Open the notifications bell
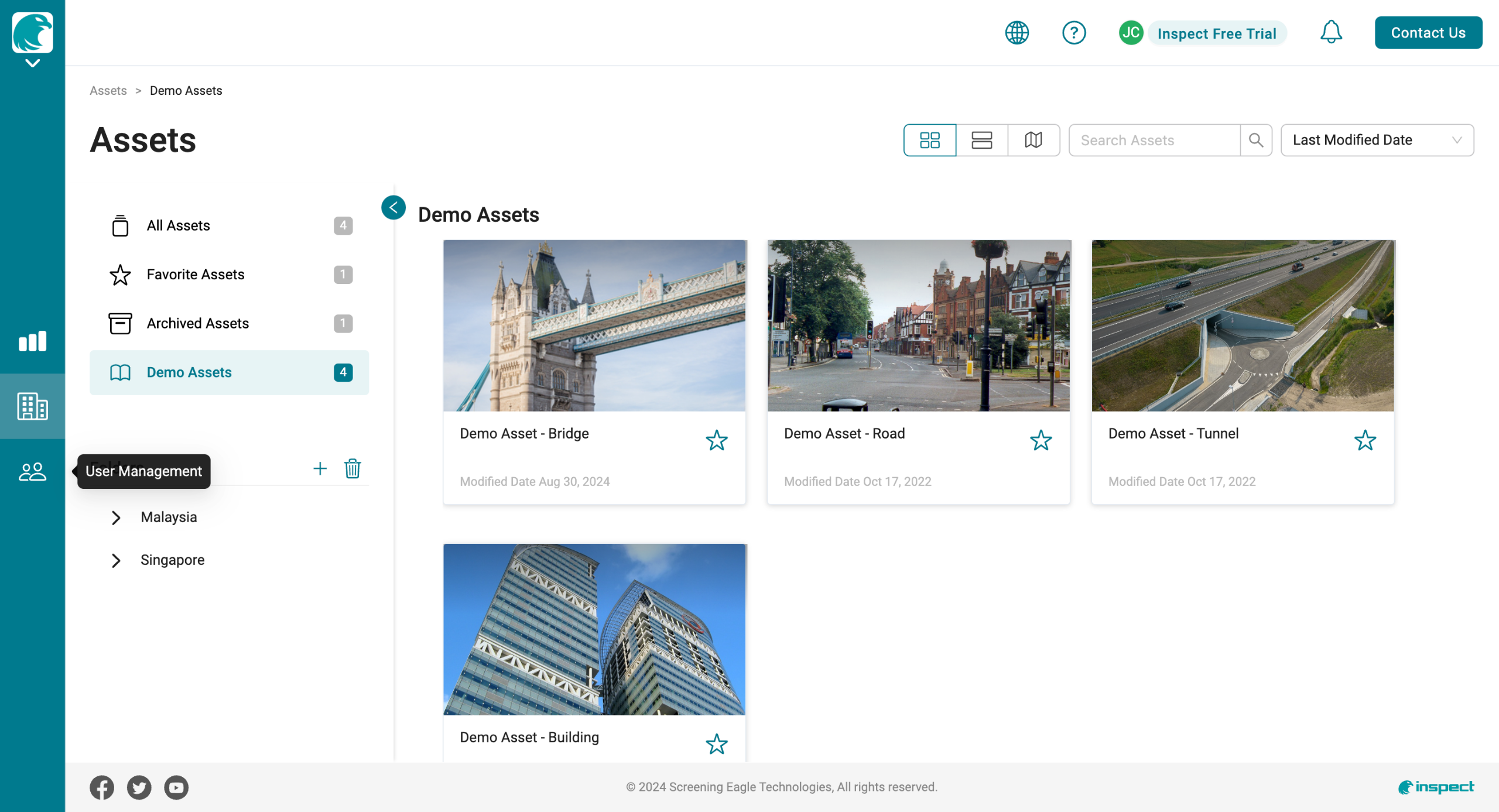1499x812 pixels. (x=1330, y=32)
